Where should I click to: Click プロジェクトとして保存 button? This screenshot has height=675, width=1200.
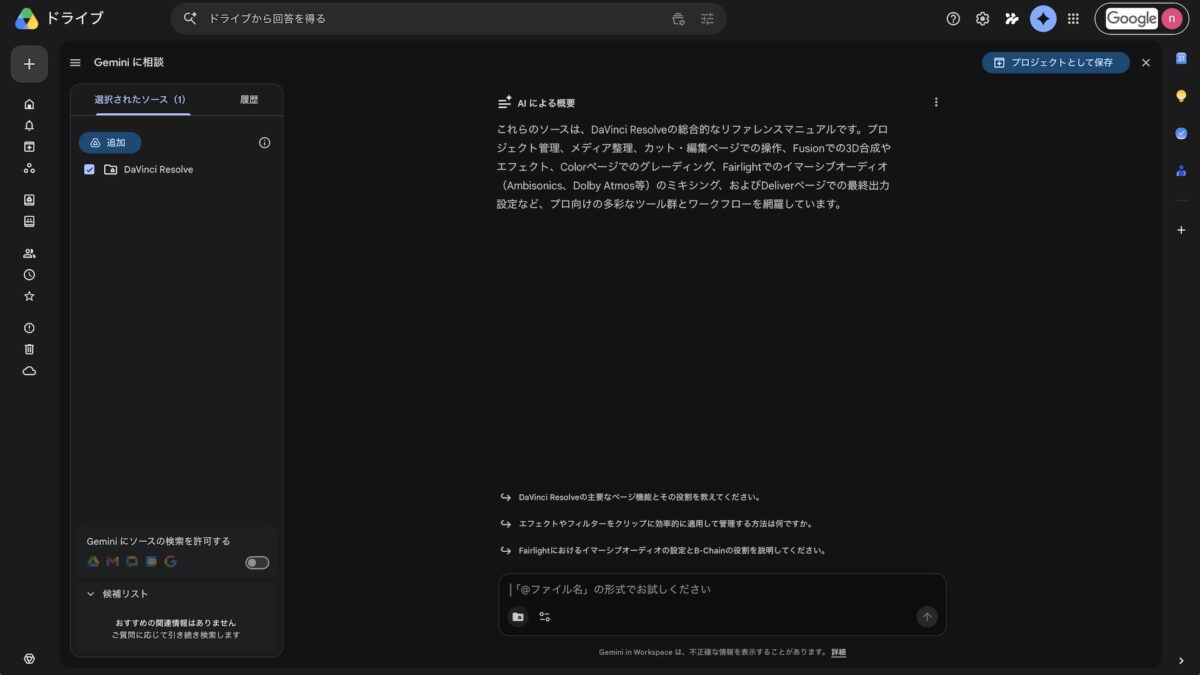(x=1056, y=62)
